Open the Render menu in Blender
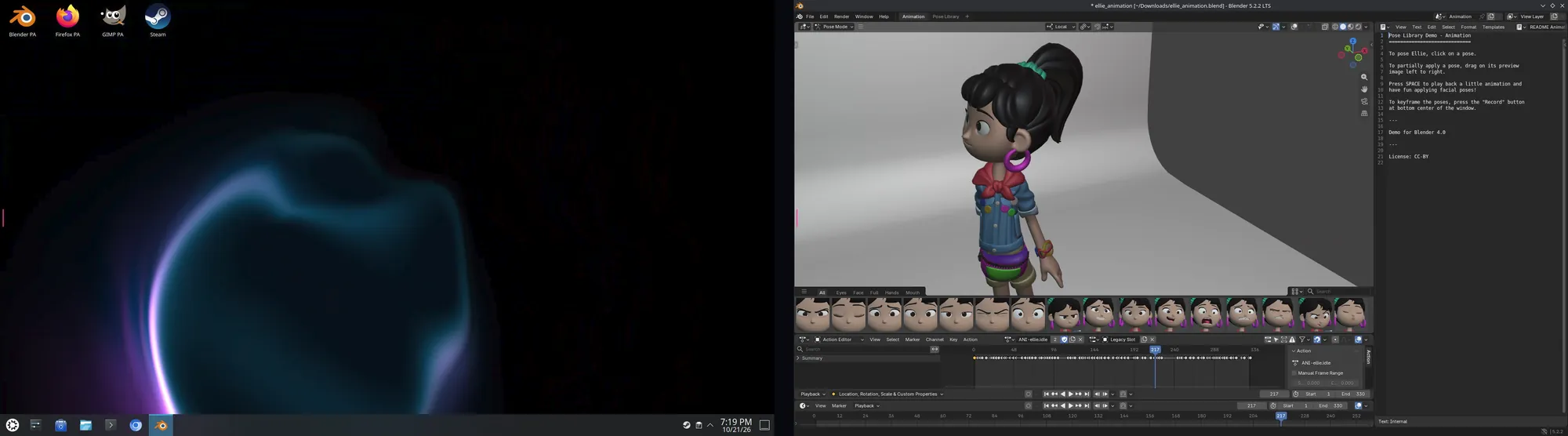The height and width of the screenshot is (436, 1568). click(841, 16)
